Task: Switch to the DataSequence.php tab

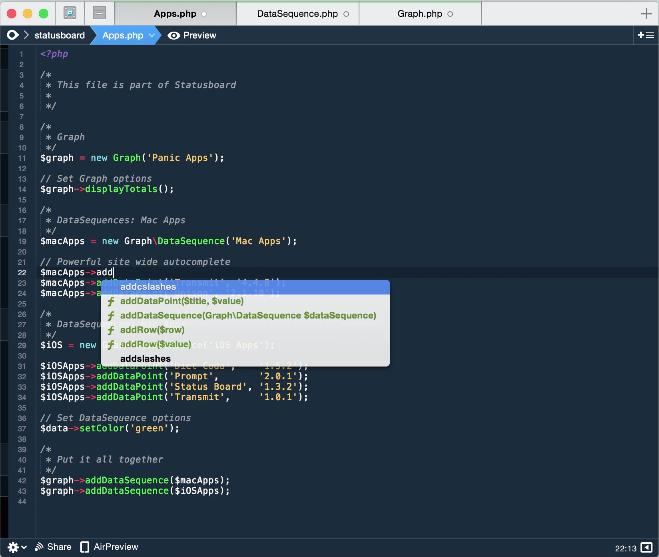Action: point(297,14)
